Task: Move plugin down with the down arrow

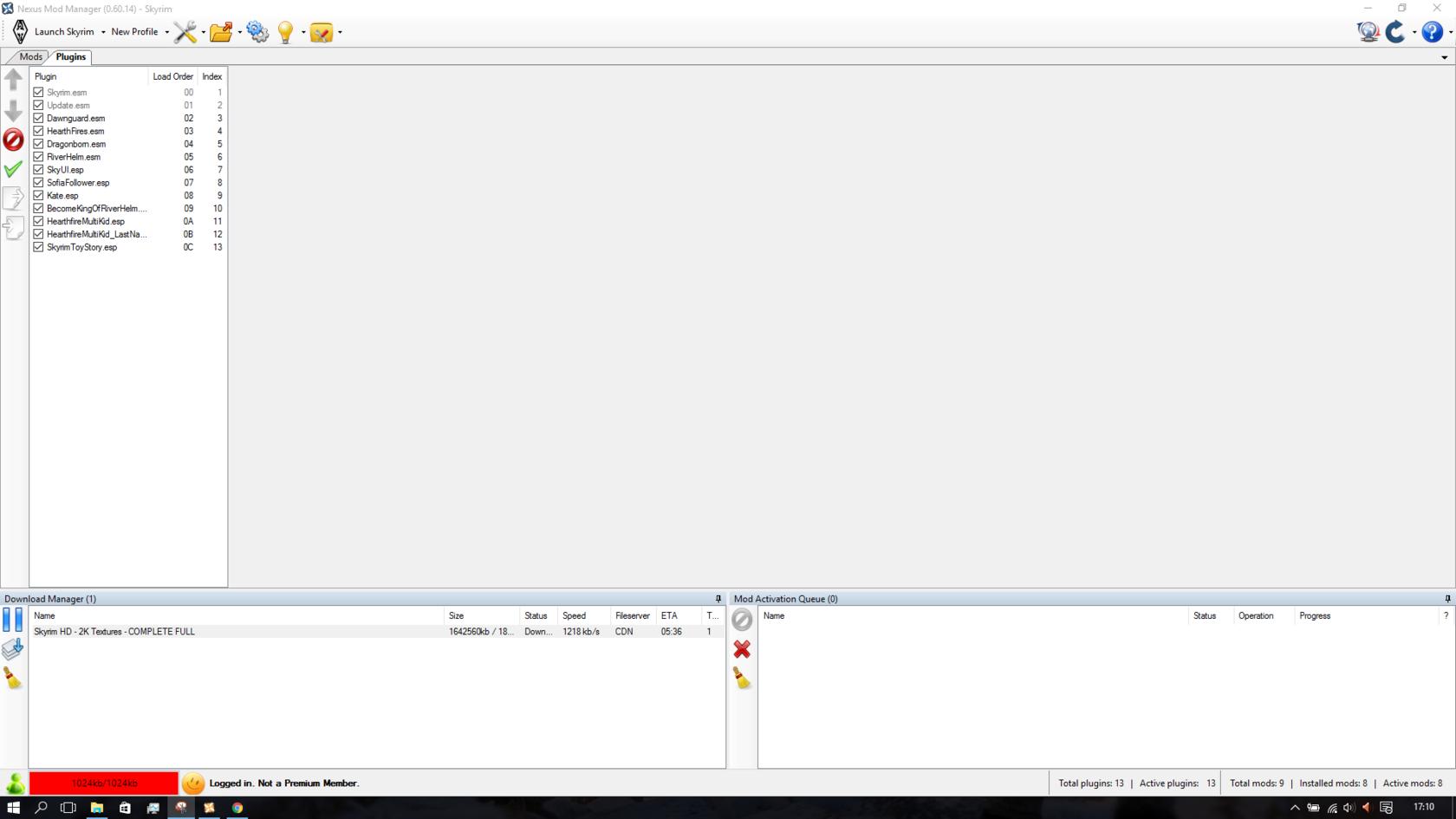Action: coord(13,110)
